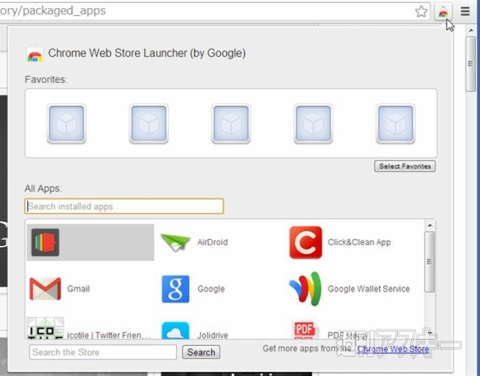Image resolution: width=480 pixels, height=376 pixels.
Task: Launch the highlighted app with the colorful book icon
Action: (45, 242)
